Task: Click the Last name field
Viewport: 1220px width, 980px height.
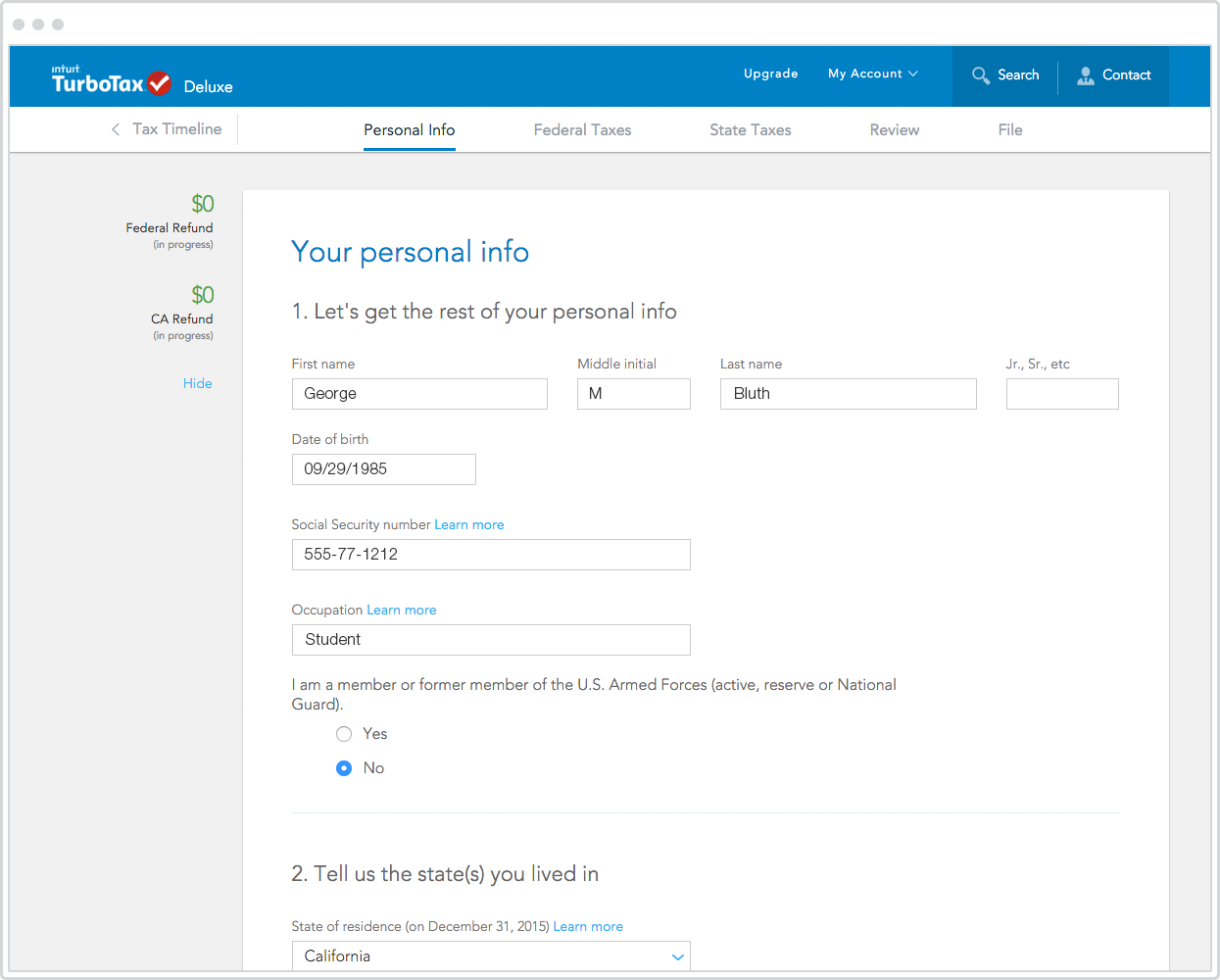Action: 849,394
